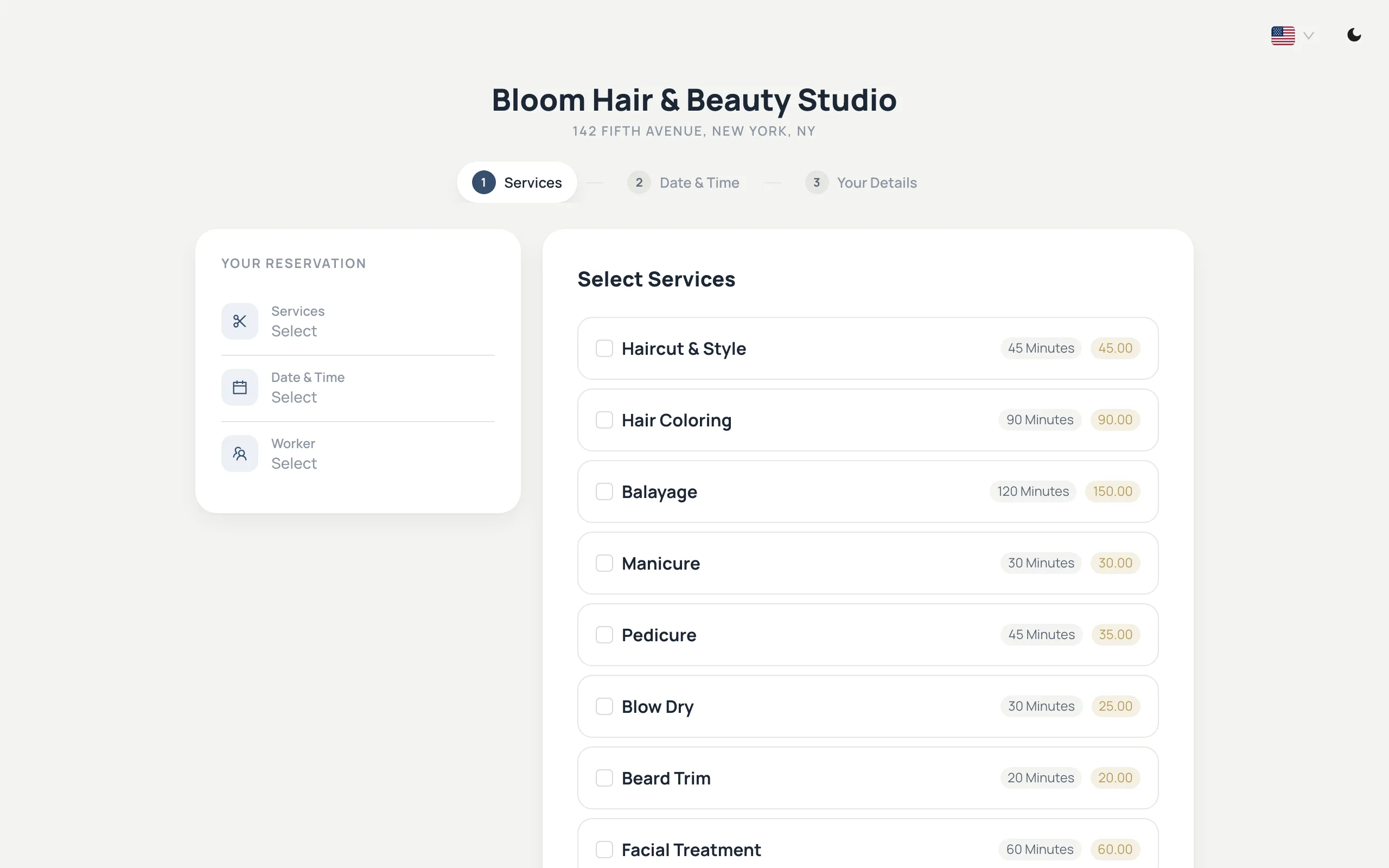The height and width of the screenshot is (868, 1389).
Task: Check the Hair Coloring checkbox
Action: coord(604,420)
